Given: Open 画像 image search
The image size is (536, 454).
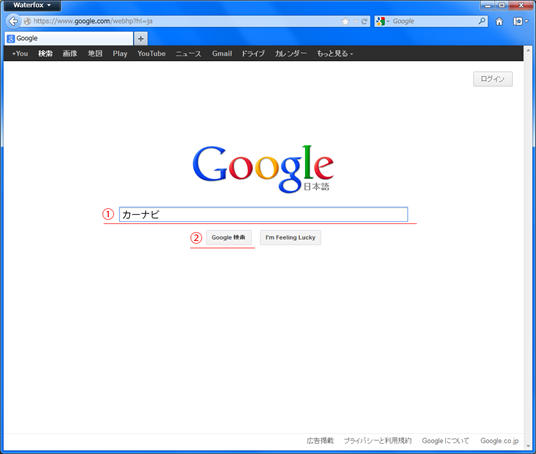Looking at the screenshot, I should click(70, 54).
